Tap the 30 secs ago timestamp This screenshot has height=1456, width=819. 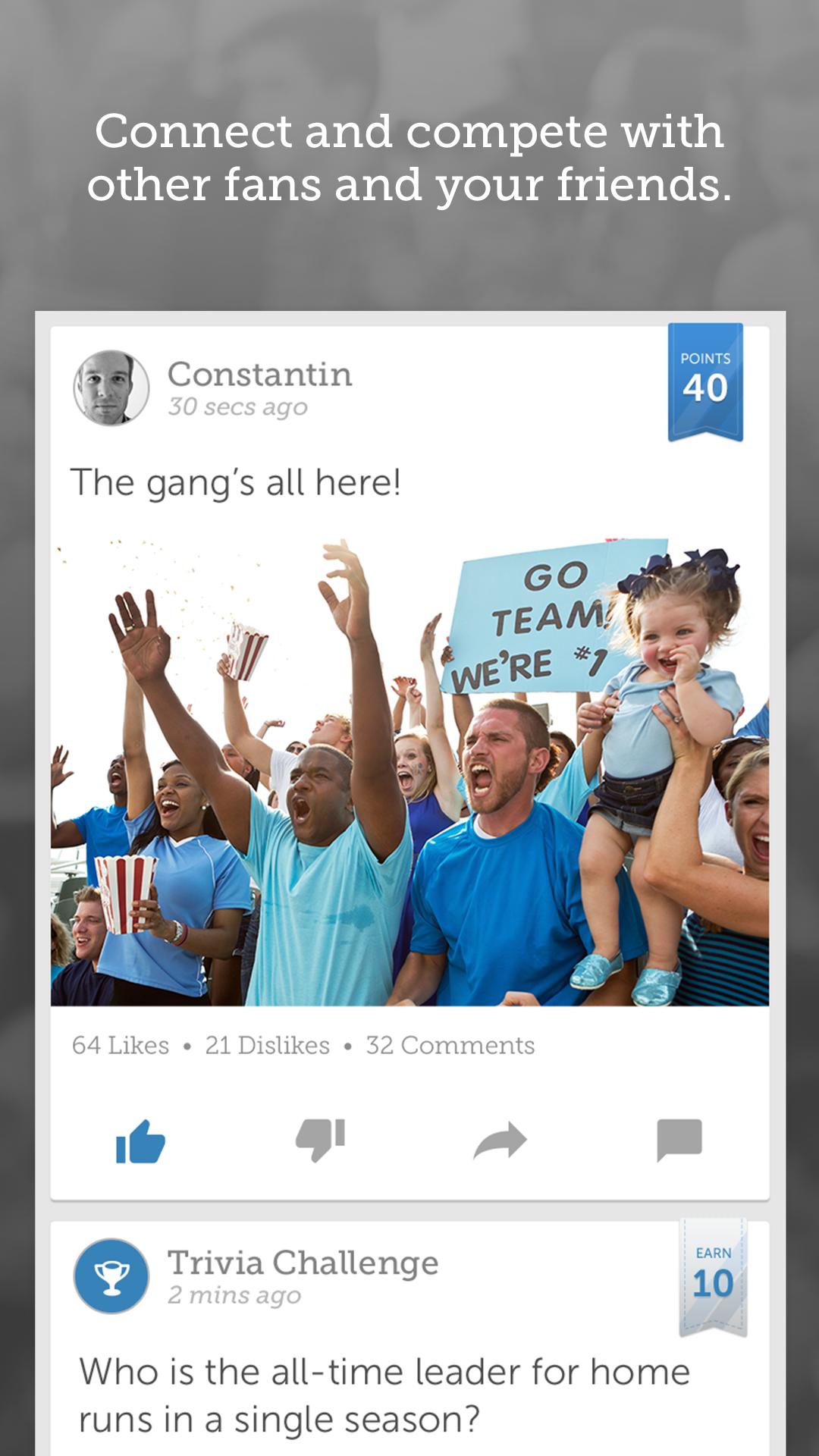coord(238,407)
